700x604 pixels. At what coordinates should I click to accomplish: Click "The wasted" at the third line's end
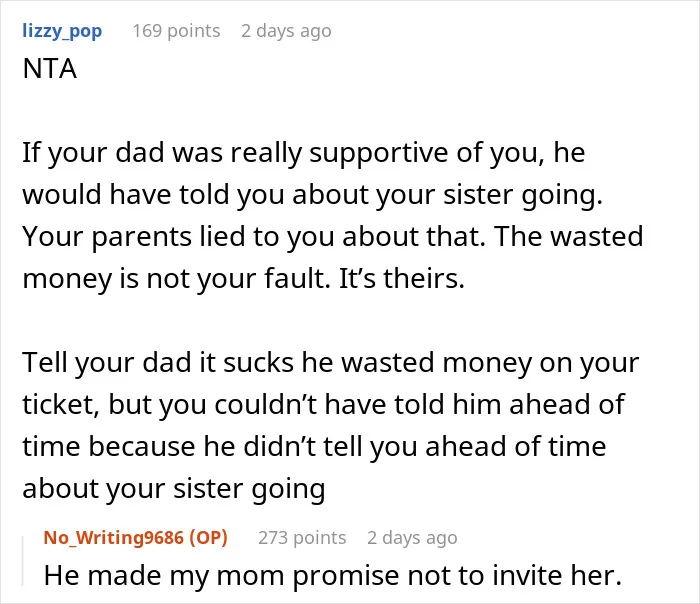click(569, 236)
